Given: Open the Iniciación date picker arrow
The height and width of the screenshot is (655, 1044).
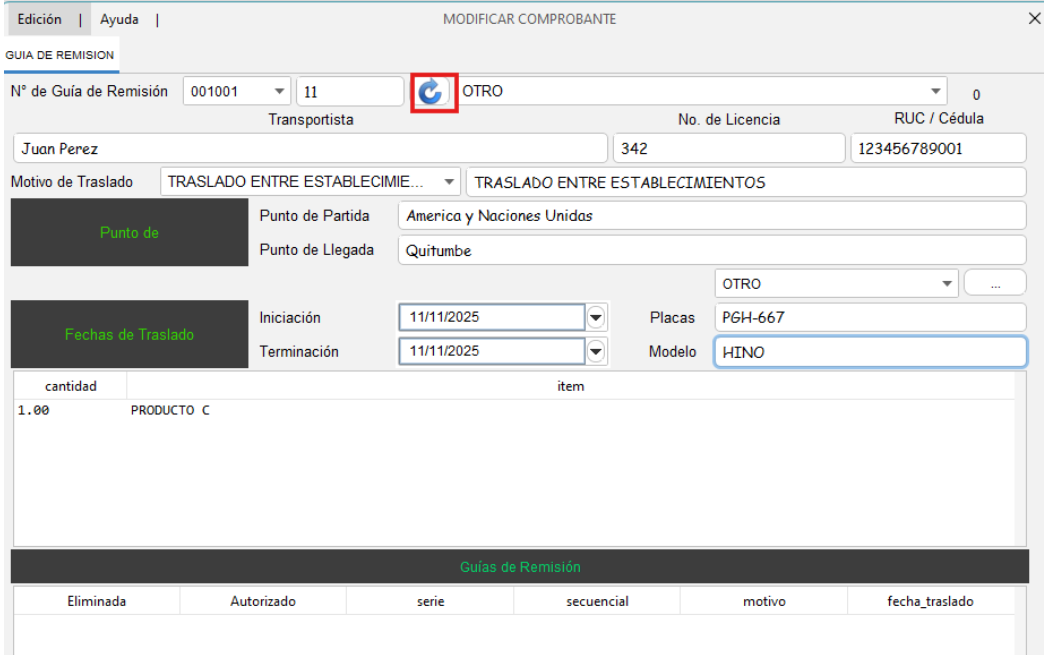Looking at the screenshot, I should click(597, 317).
